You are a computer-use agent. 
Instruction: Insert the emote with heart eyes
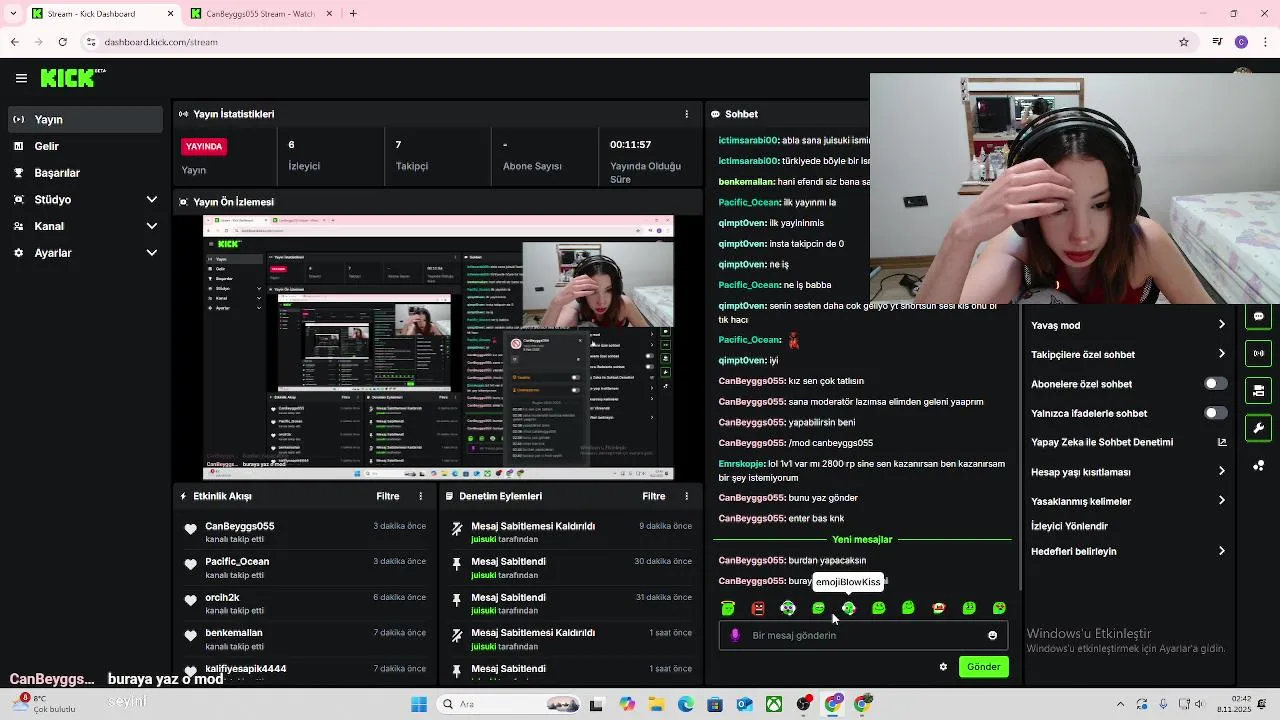[999, 608]
